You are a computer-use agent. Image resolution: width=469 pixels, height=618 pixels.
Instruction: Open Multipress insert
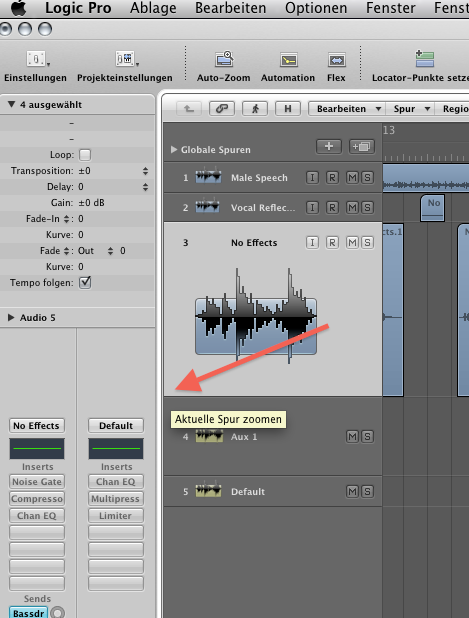point(116,499)
